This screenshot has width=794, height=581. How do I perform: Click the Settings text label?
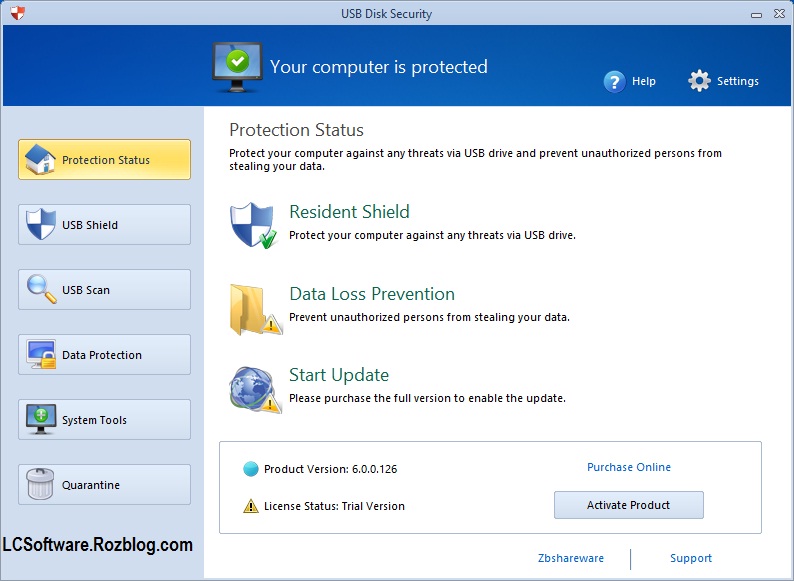click(x=738, y=81)
